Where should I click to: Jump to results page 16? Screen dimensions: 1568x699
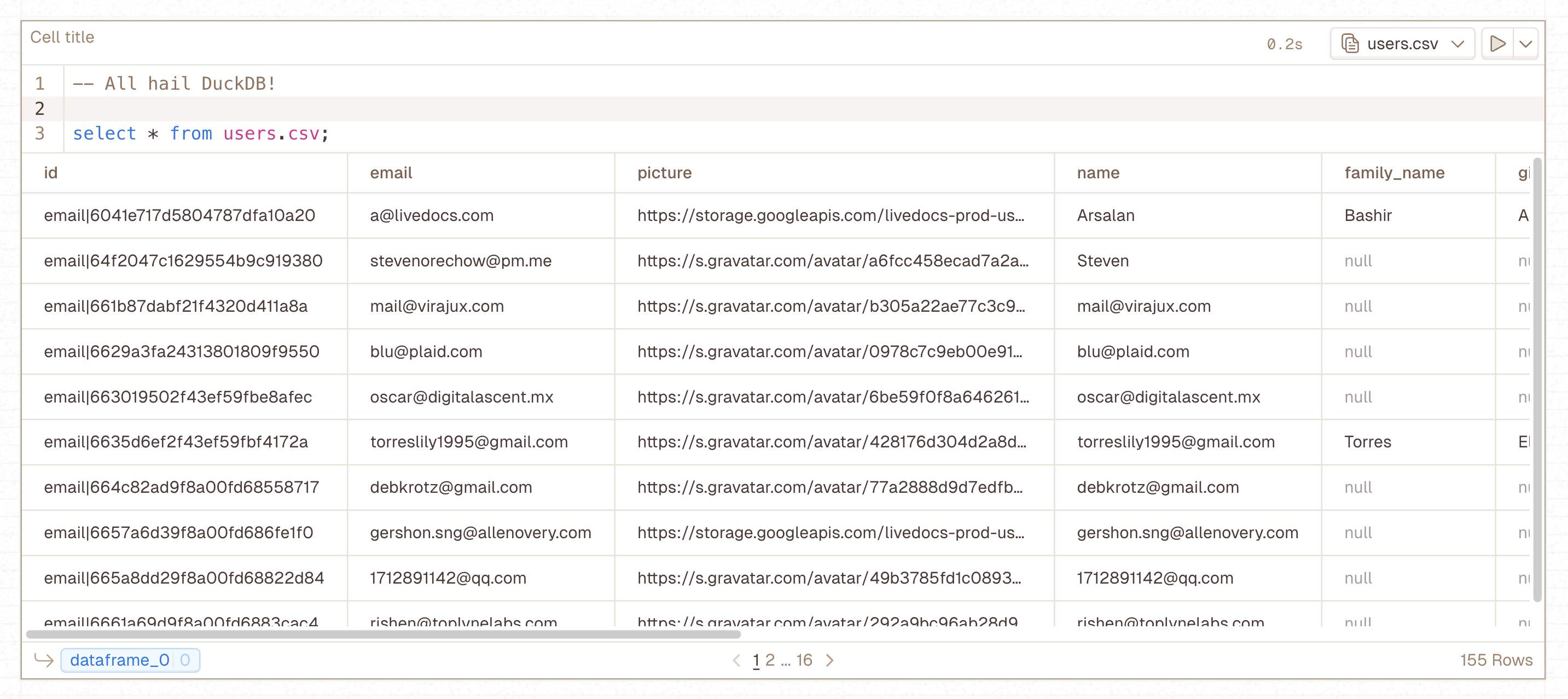pos(805,660)
